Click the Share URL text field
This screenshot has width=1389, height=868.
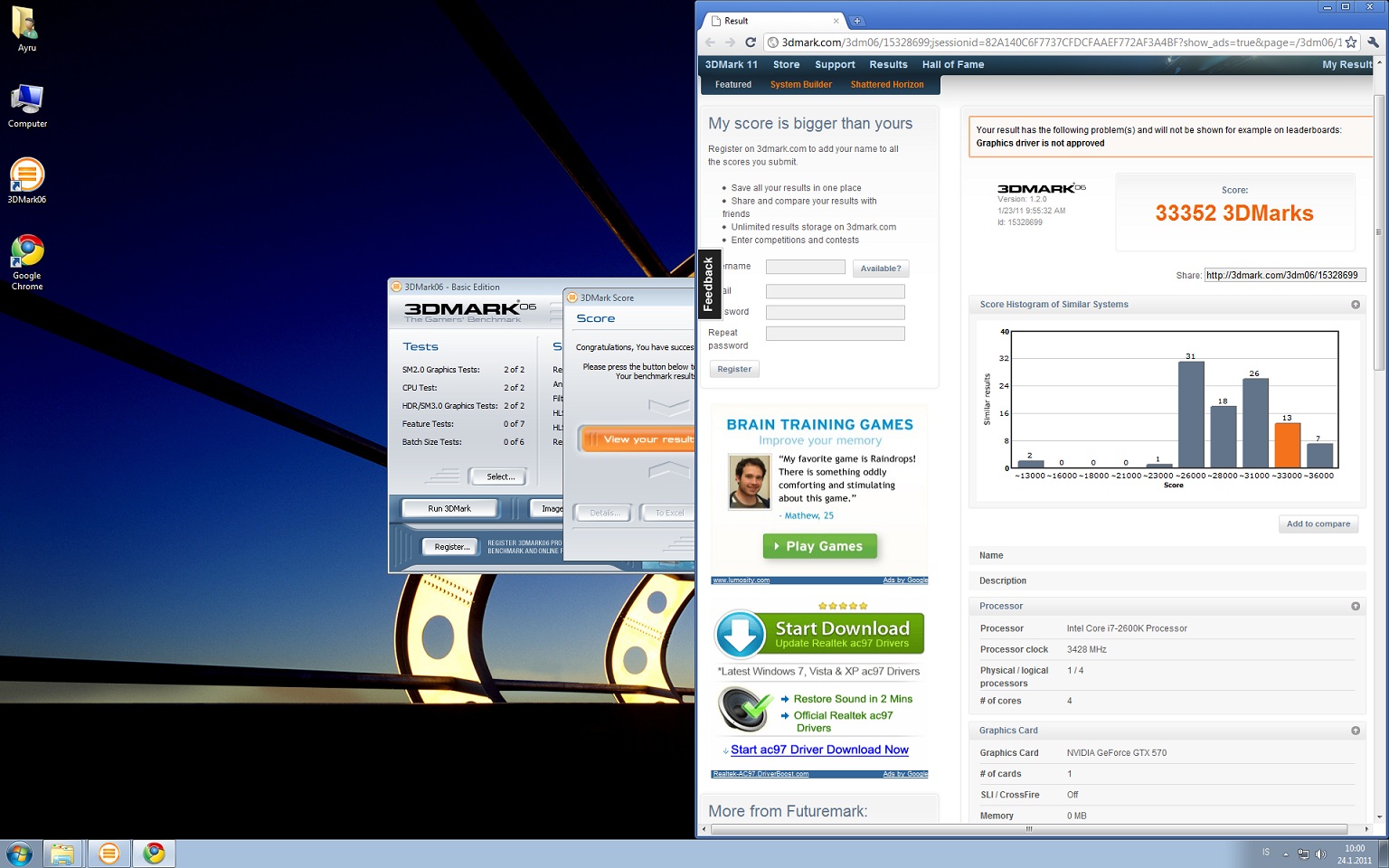pos(1282,276)
